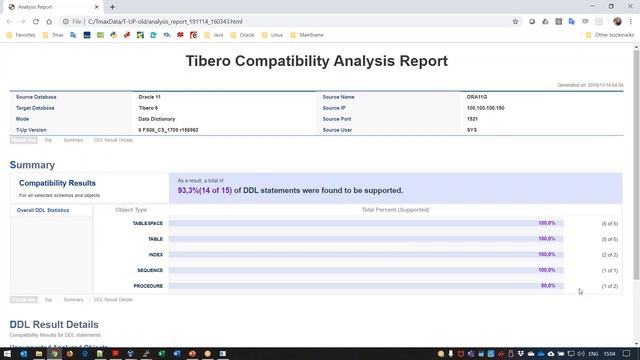Open the Other bookmarks folder

pos(610,35)
